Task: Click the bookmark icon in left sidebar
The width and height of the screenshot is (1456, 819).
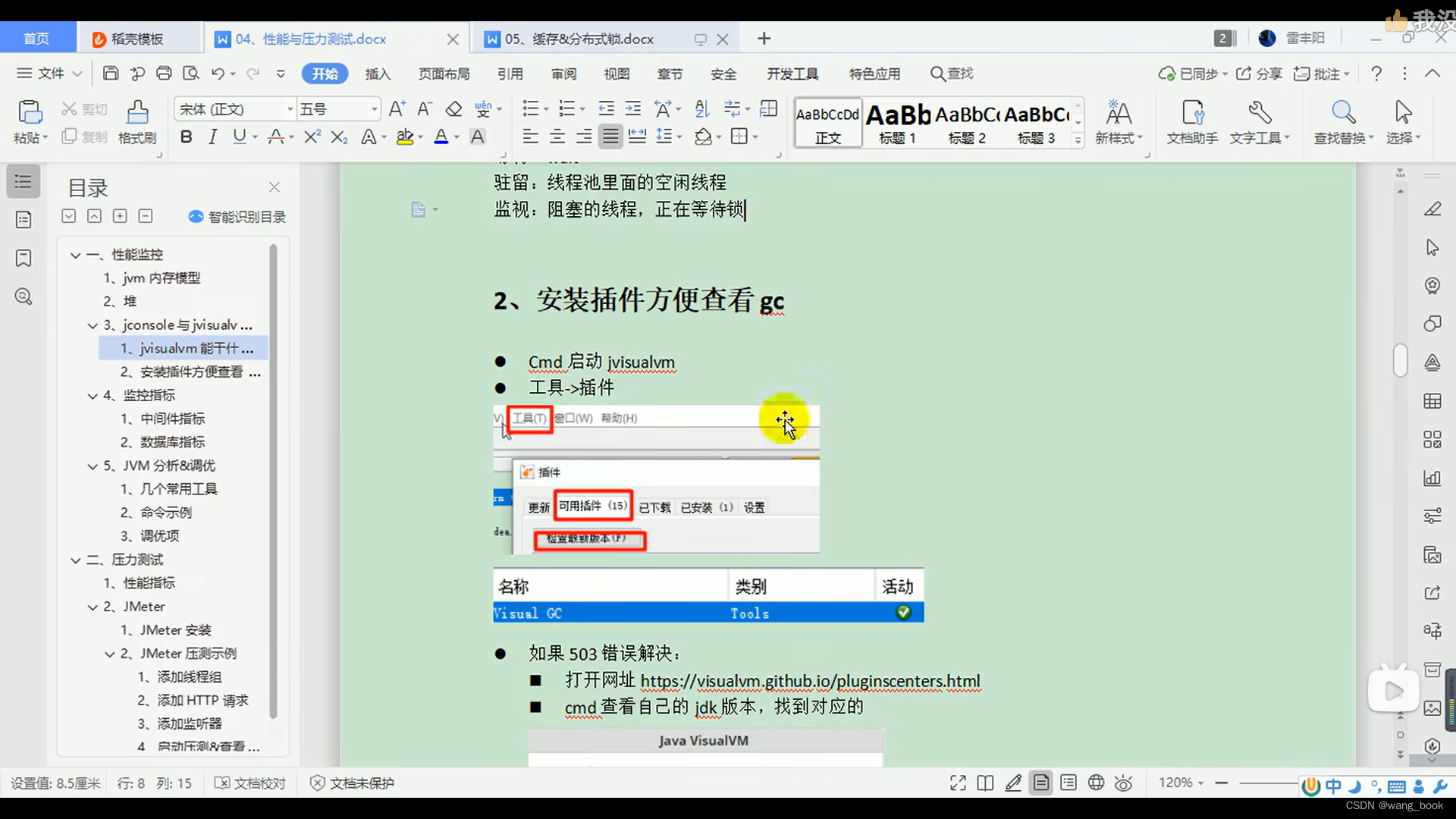Action: click(x=24, y=258)
